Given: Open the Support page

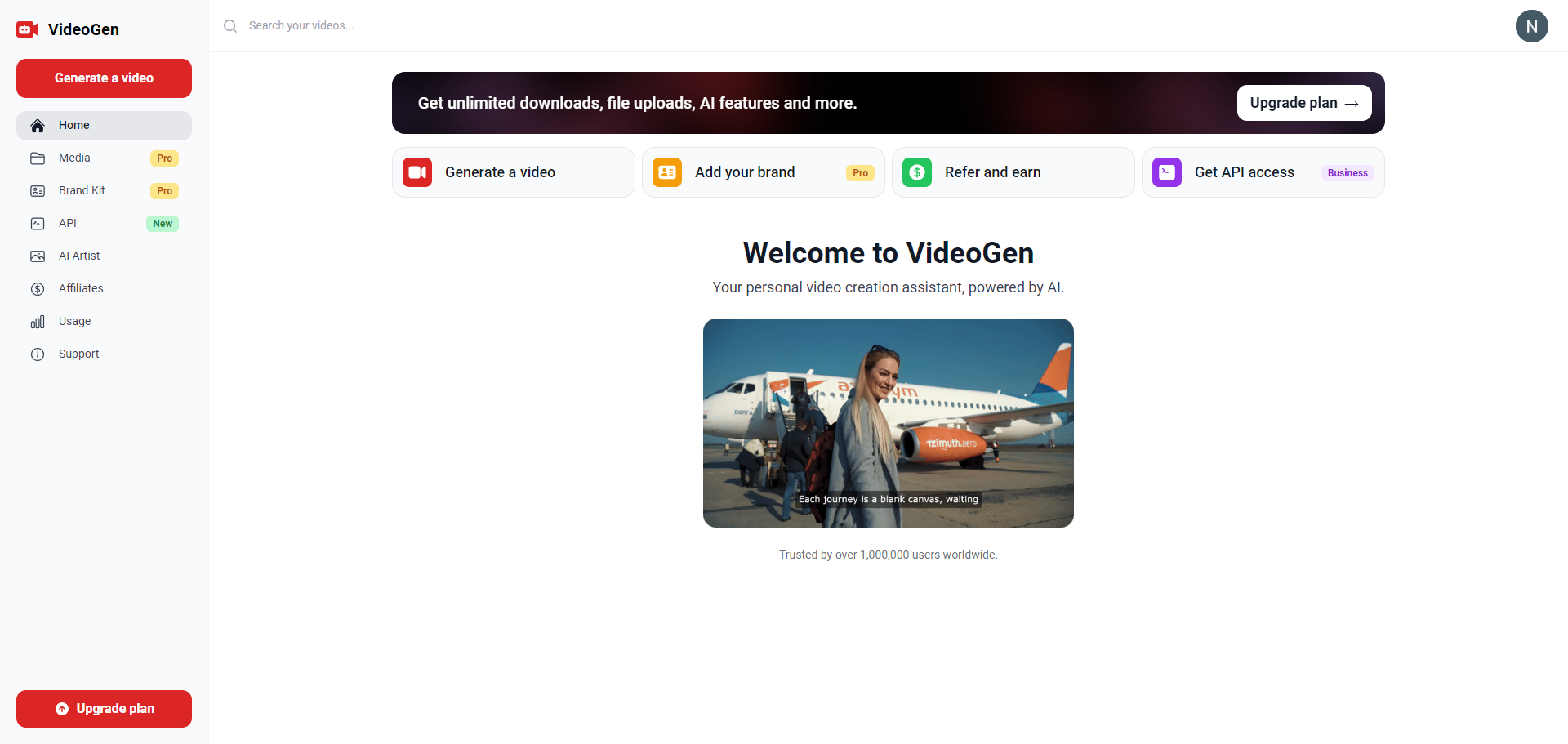Looking at the screenshot, I should pyautogui.click(x=104, y=354).
